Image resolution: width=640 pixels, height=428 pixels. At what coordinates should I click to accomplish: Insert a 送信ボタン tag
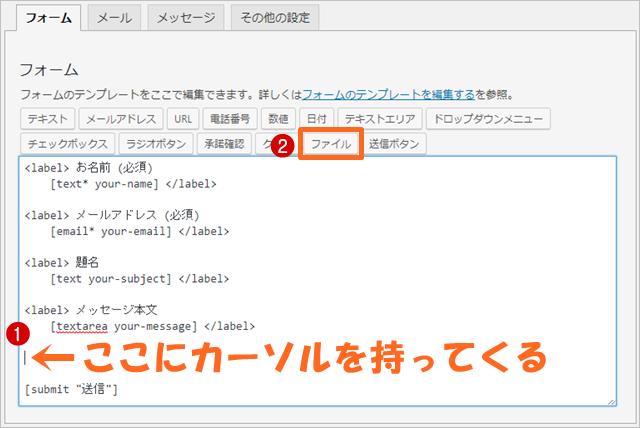394,144
